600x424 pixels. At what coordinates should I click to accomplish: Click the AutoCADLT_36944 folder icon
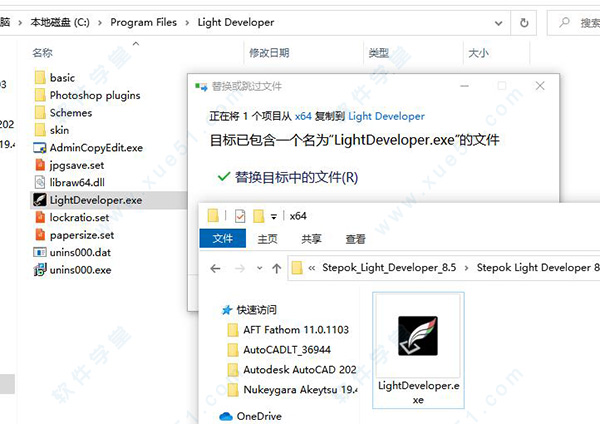tap(233, 349)
